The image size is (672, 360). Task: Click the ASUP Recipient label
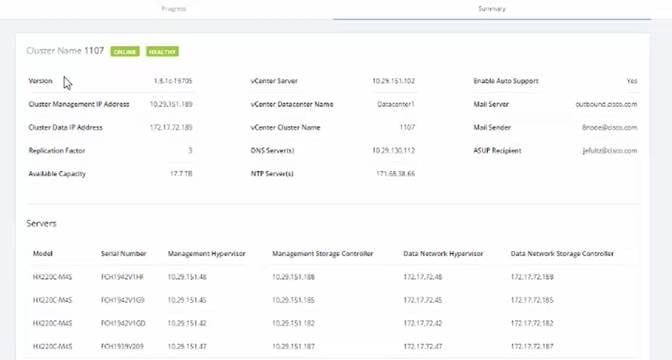[x=498, y=150]
